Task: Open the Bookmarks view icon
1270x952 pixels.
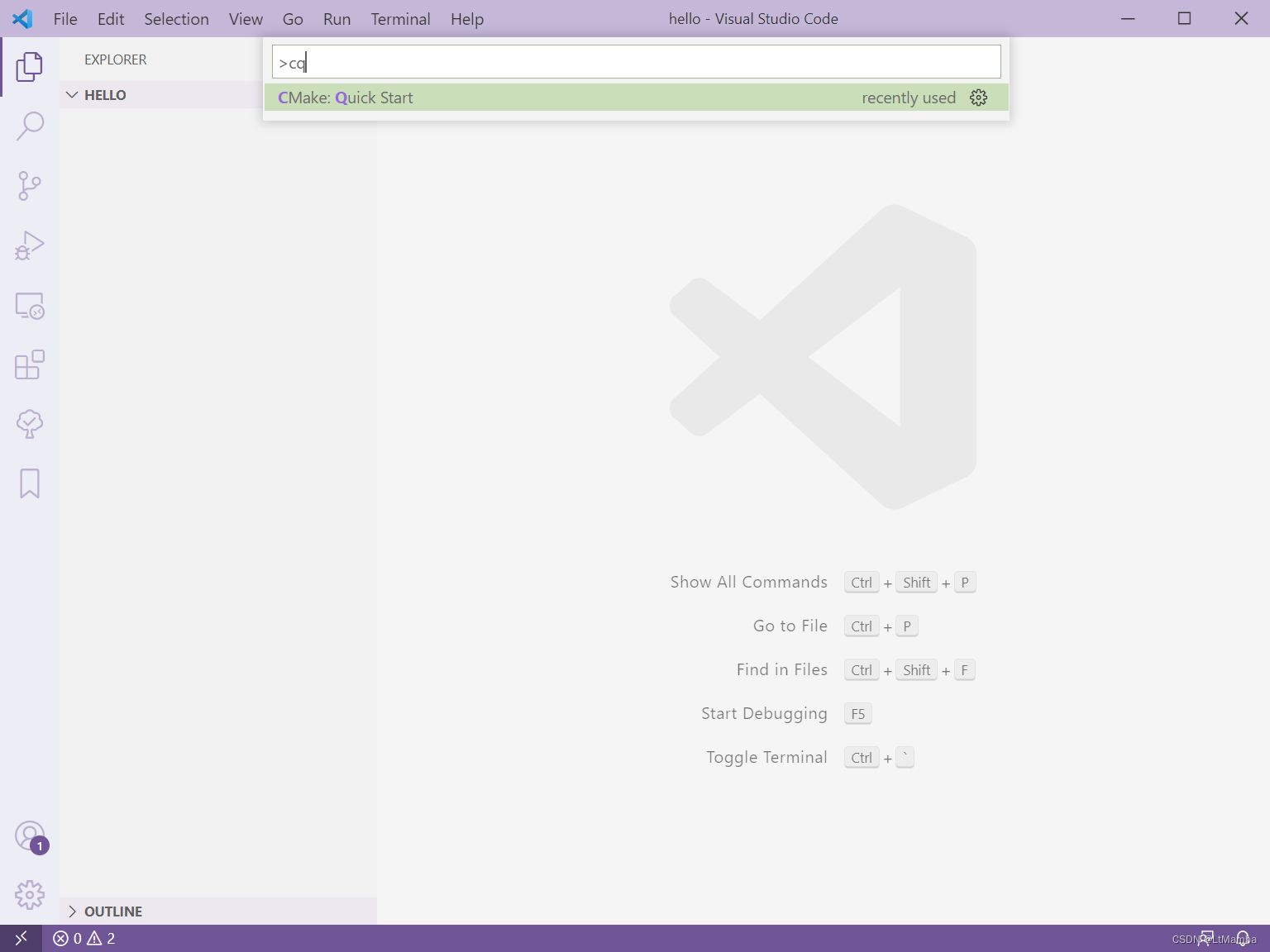Action: click(x=30, y=483)
